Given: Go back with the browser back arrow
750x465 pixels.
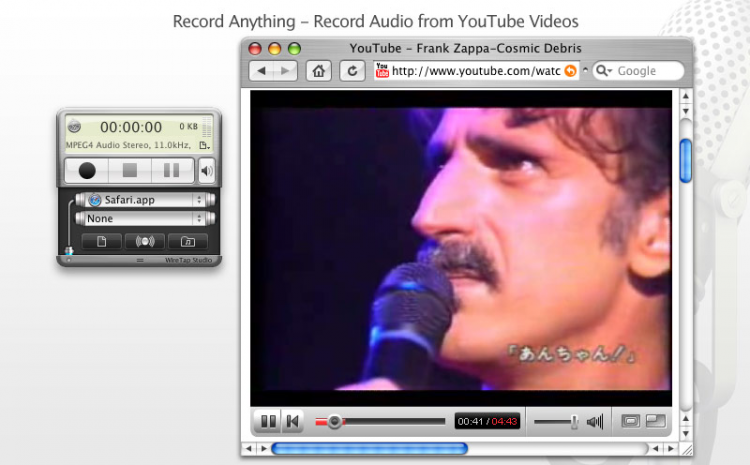Looking at the screenshot, I should pos(262,71).
